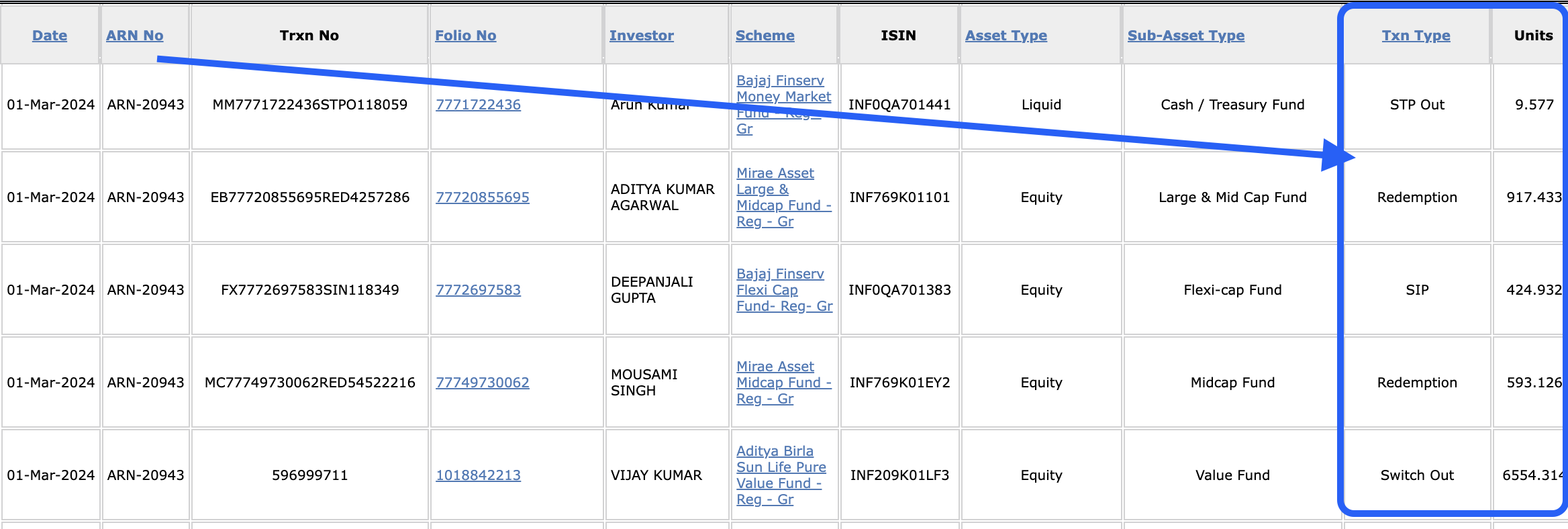Select transaction number MC77749730062RED54522216

(310, 383)
